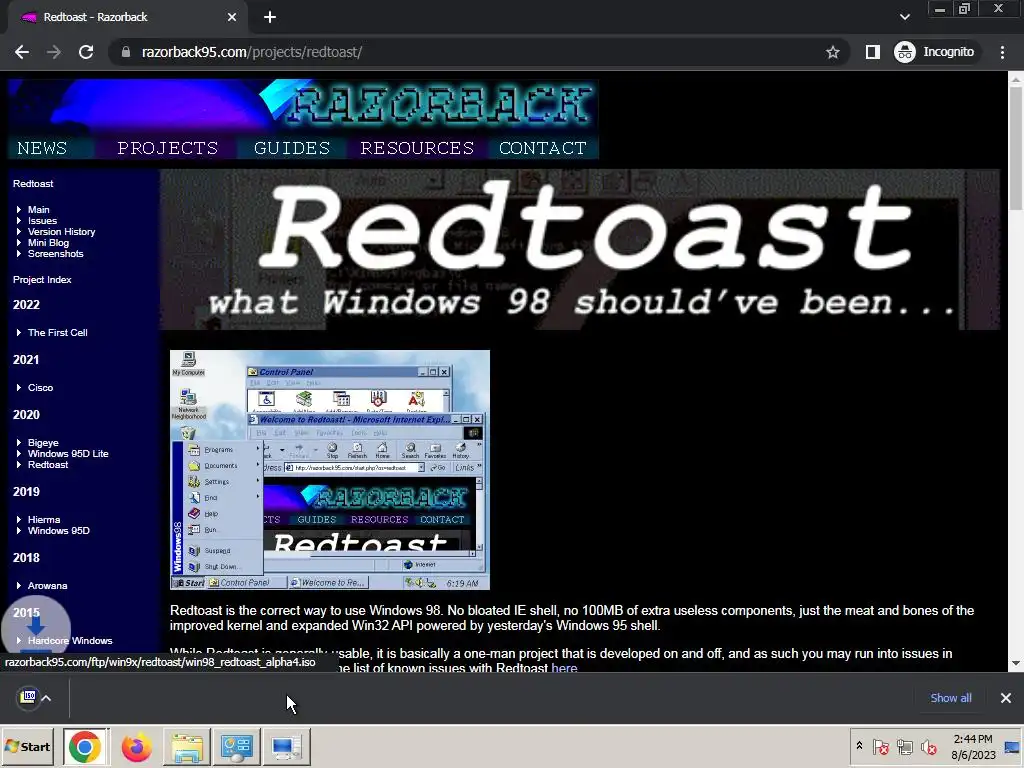Open Chrome's three-dot menu
This screenshot has height=768, width=1024.
[1002, 52]
